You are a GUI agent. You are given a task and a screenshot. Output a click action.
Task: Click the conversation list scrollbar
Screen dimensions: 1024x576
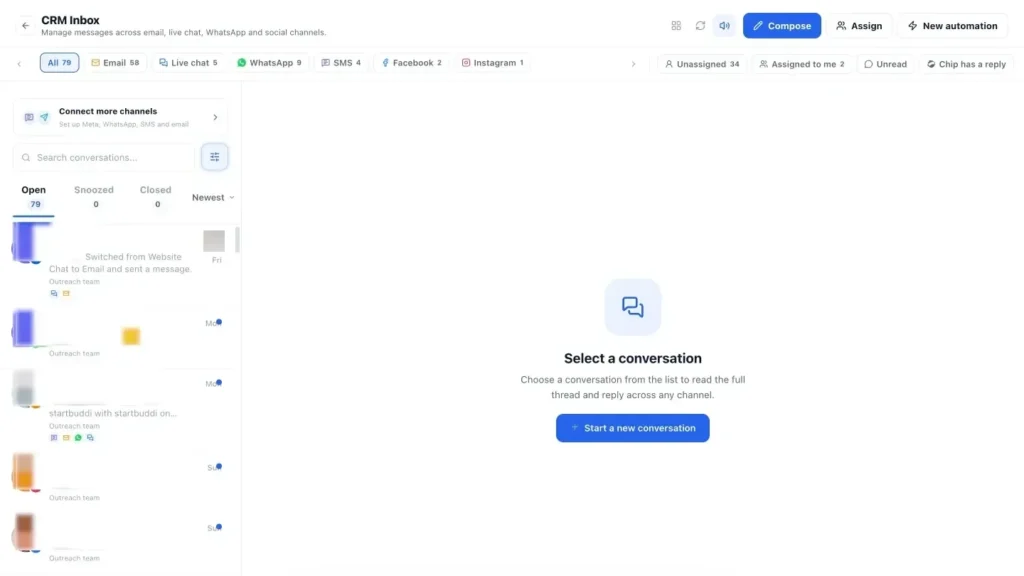pyautogui.click(x=237, y=240)
